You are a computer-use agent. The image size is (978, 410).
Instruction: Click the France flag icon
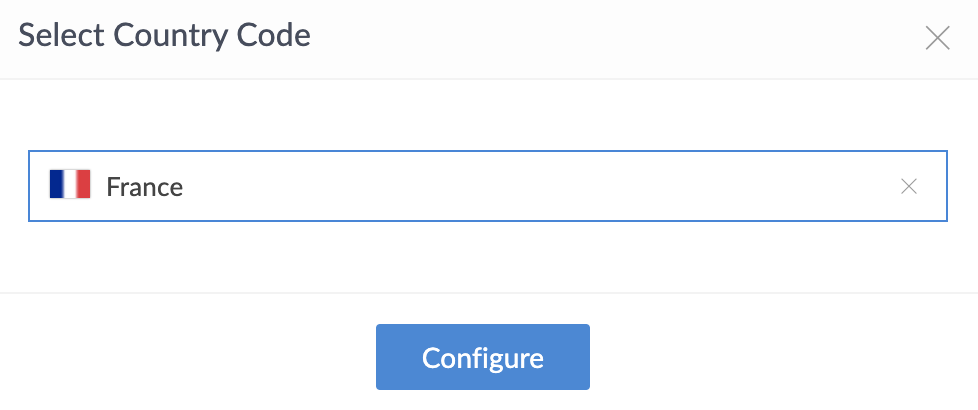(70, 185)
